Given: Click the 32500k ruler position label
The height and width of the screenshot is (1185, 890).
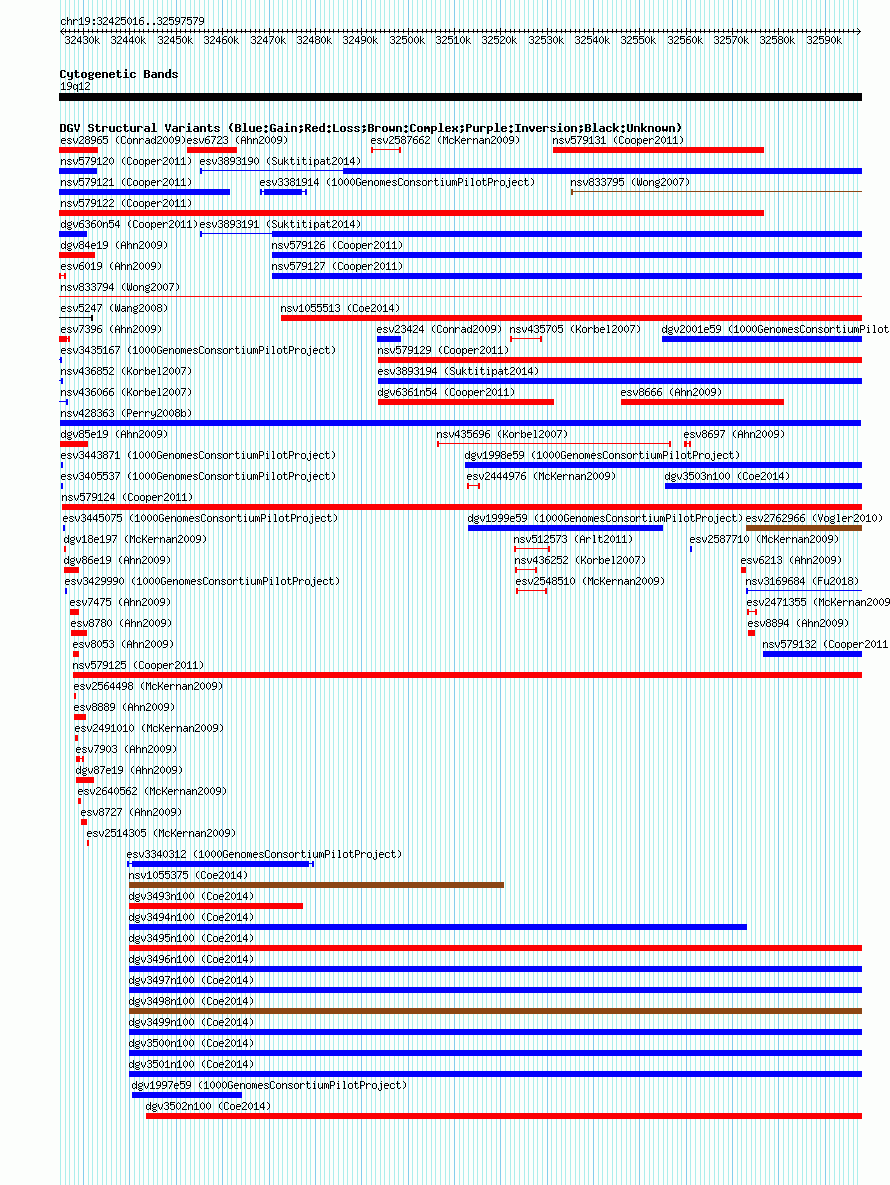Looking at the screenshot, I should tap(406, 40).
